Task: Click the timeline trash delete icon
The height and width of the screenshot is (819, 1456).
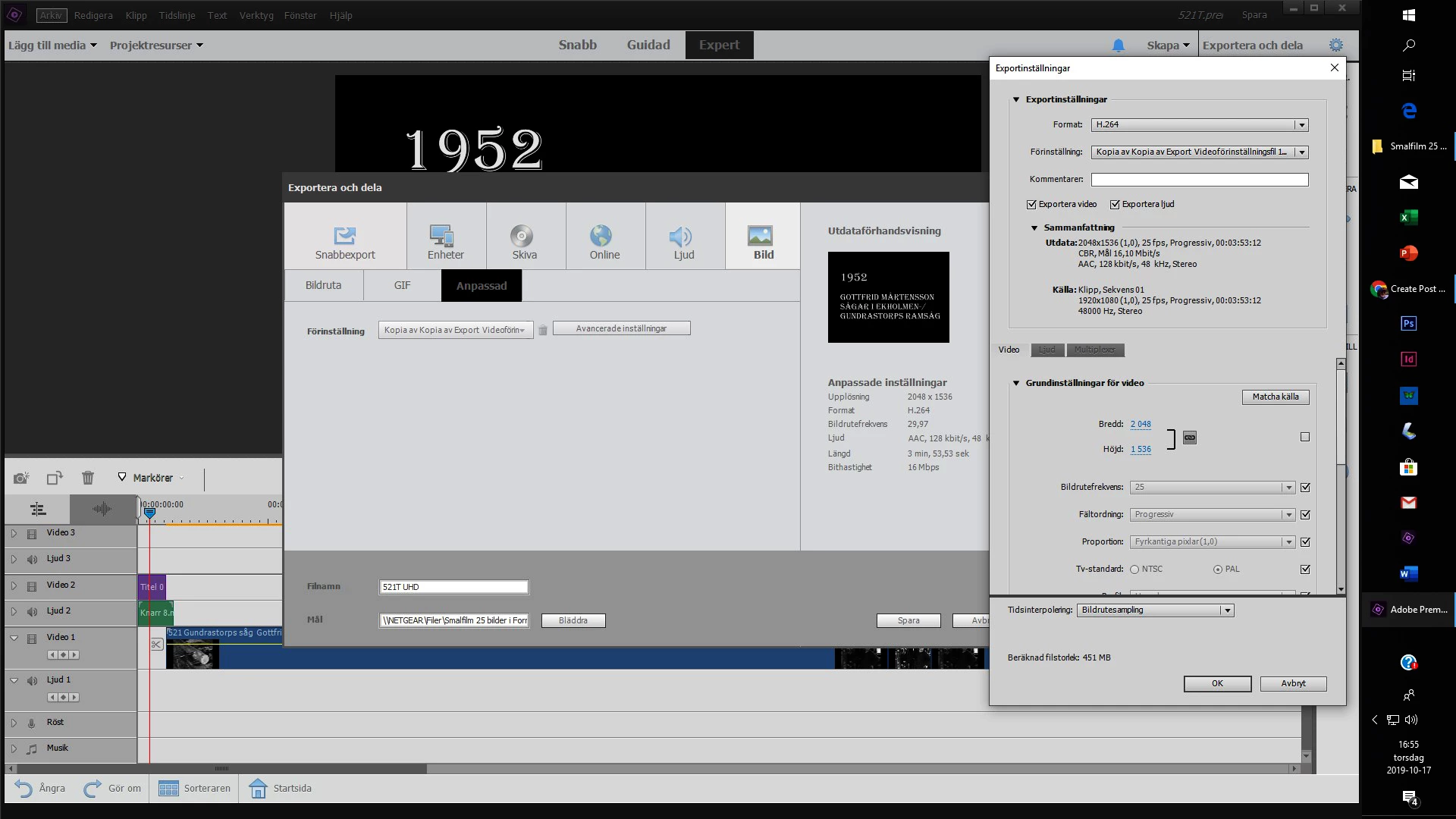Action: (x=88, y=478)
